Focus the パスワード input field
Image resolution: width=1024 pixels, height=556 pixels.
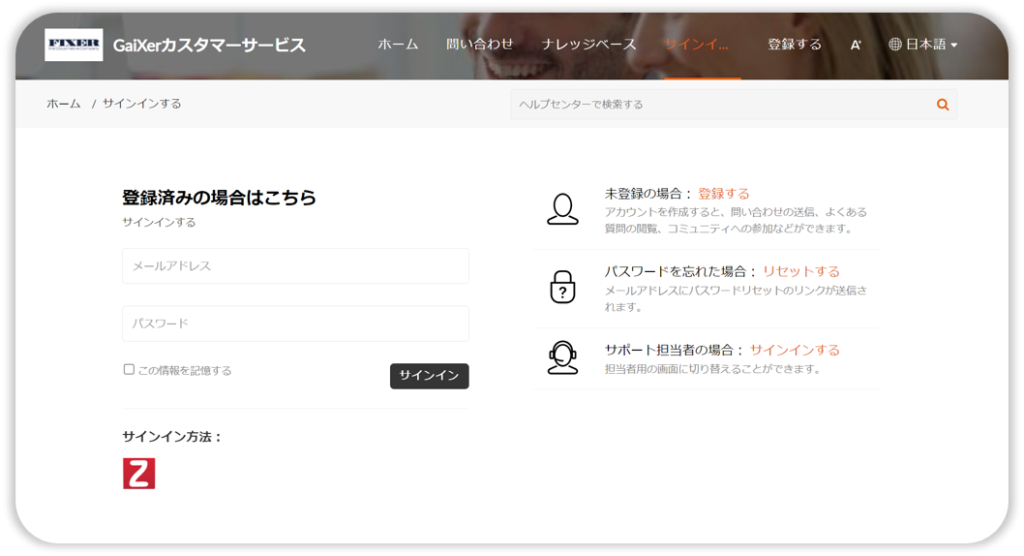(x=295, y=324)
